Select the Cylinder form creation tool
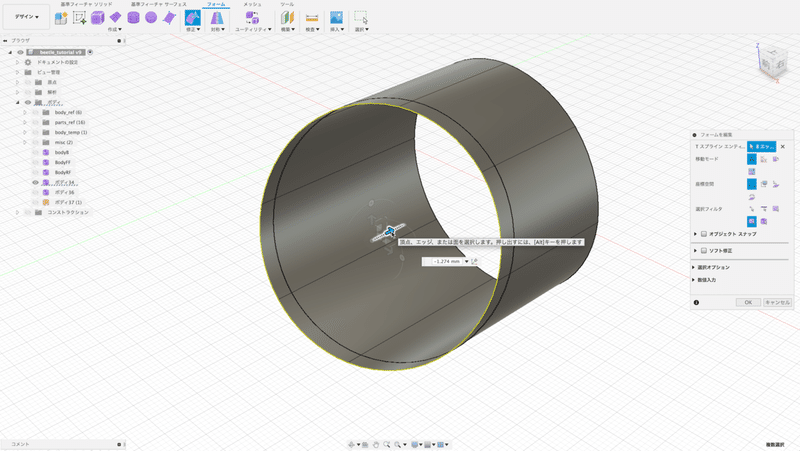This screenshot has width=800, height=451. tap(133, 18)
